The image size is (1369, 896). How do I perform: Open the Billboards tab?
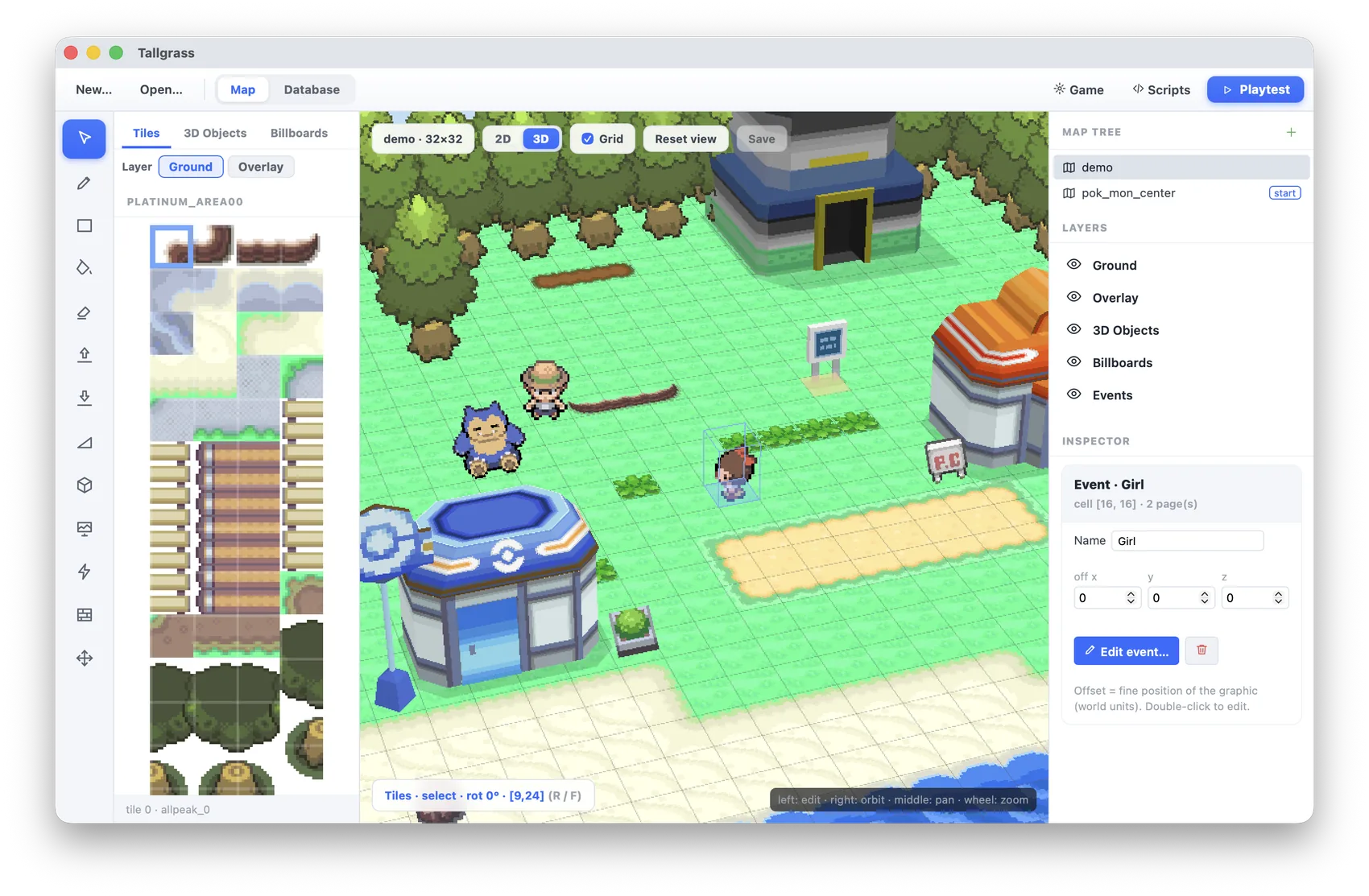point(299,133)
